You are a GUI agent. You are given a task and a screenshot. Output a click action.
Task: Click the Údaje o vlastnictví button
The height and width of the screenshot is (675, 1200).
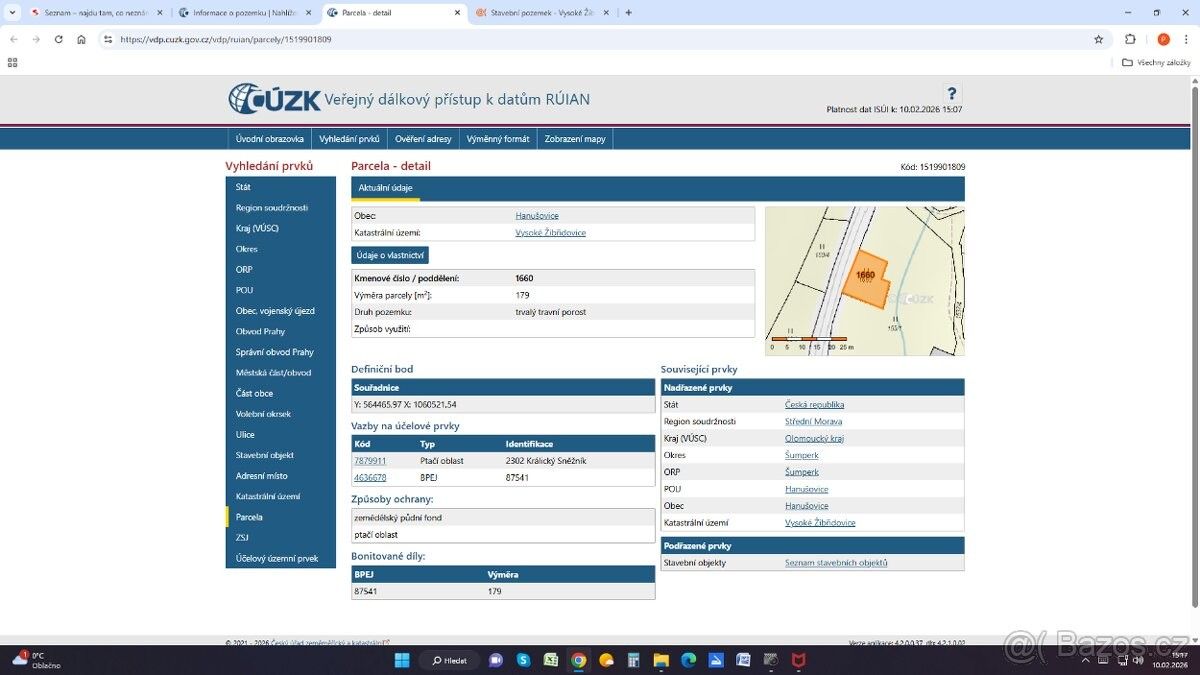(x=391, y=255)
